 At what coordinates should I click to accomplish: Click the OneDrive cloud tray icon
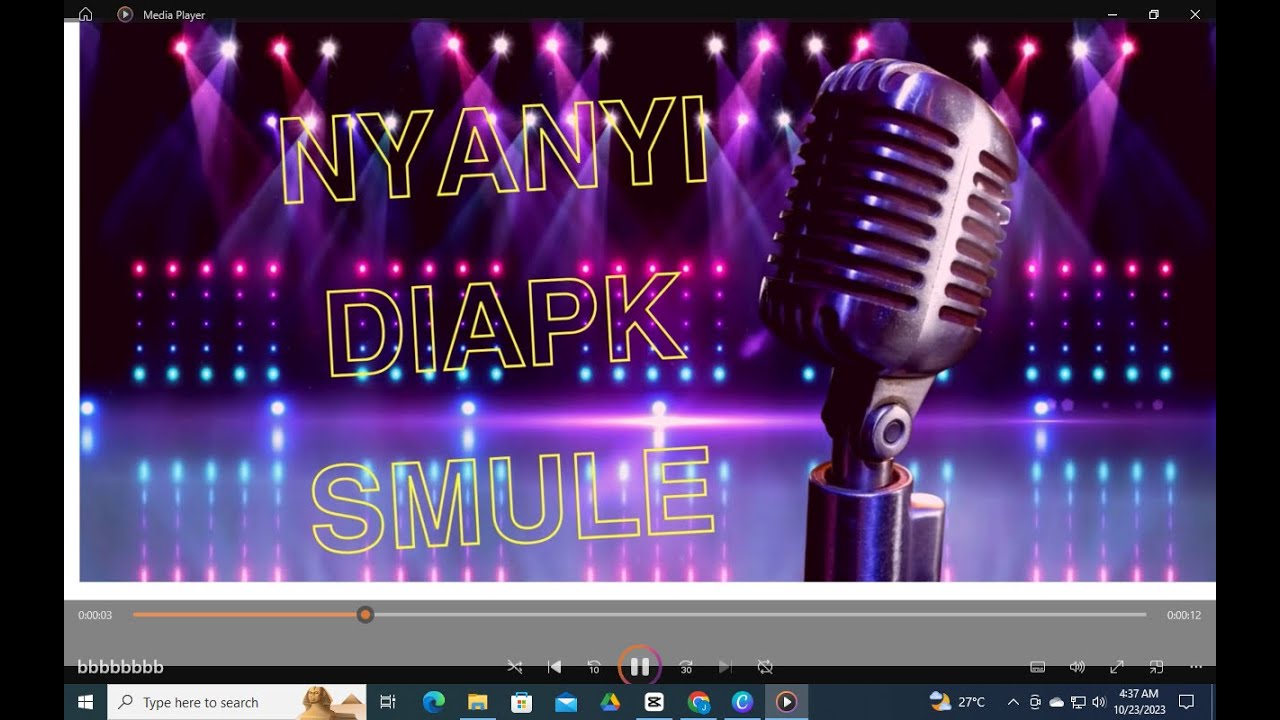(1056, 702)
